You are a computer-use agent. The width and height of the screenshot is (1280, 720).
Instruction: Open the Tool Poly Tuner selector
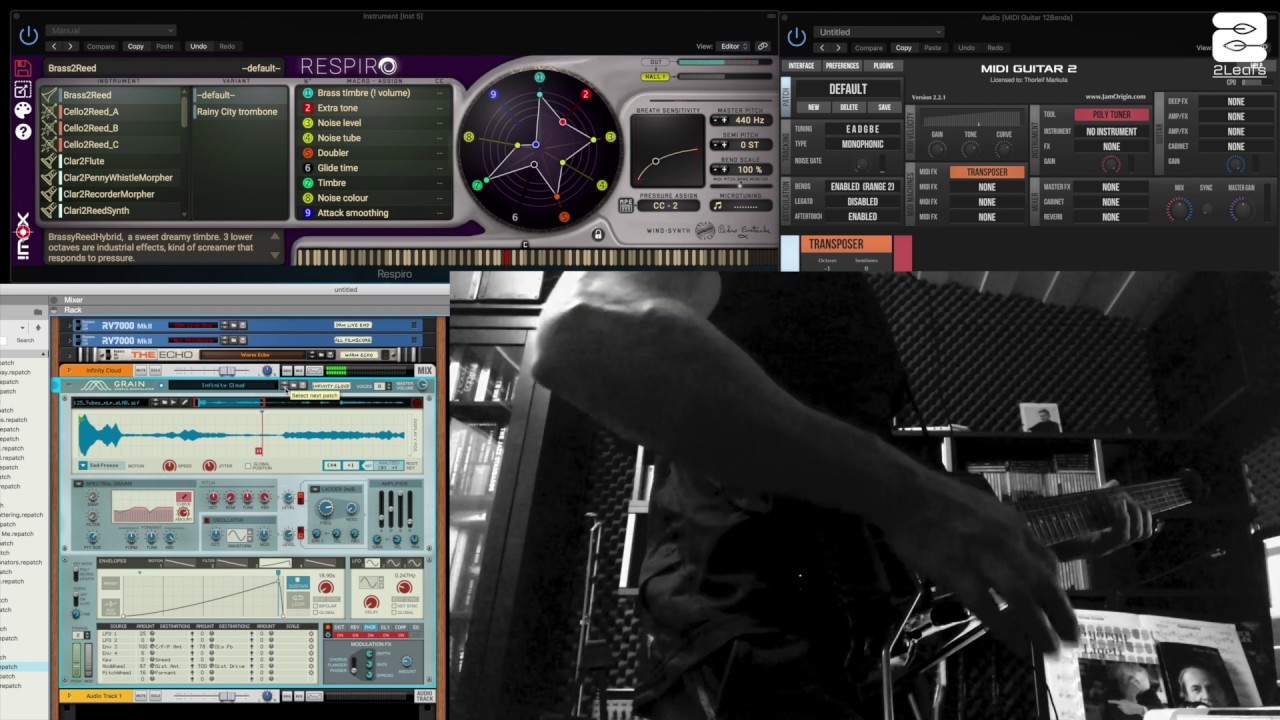[1111, 115]
